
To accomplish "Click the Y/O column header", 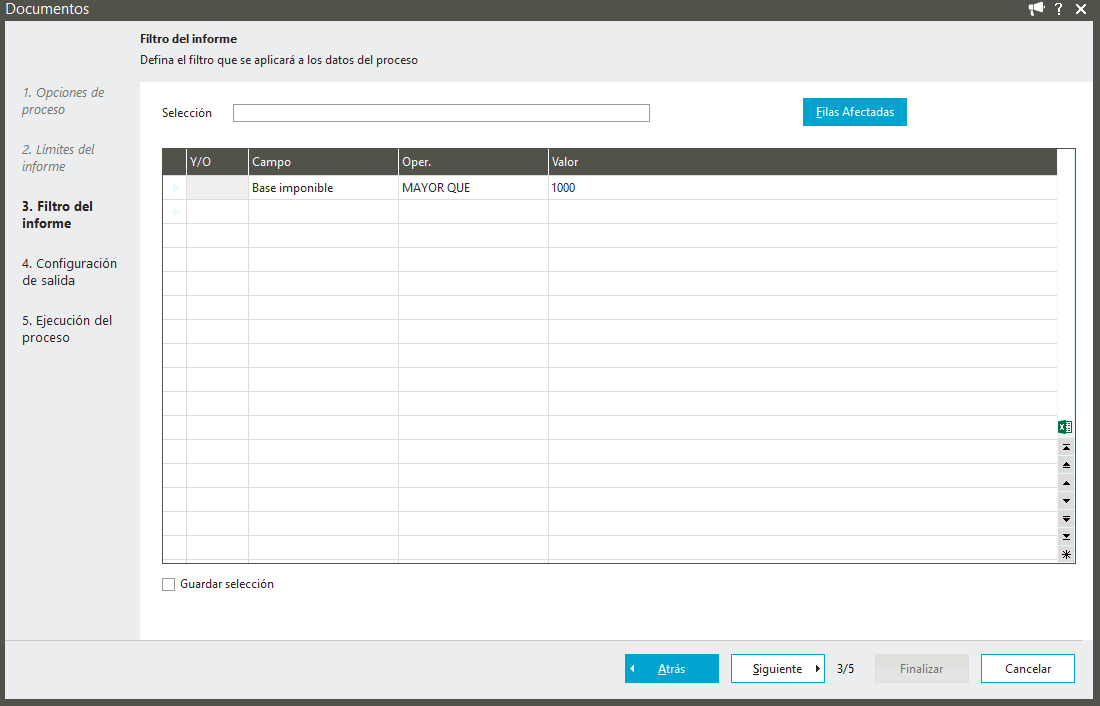I will coord(217,162).
